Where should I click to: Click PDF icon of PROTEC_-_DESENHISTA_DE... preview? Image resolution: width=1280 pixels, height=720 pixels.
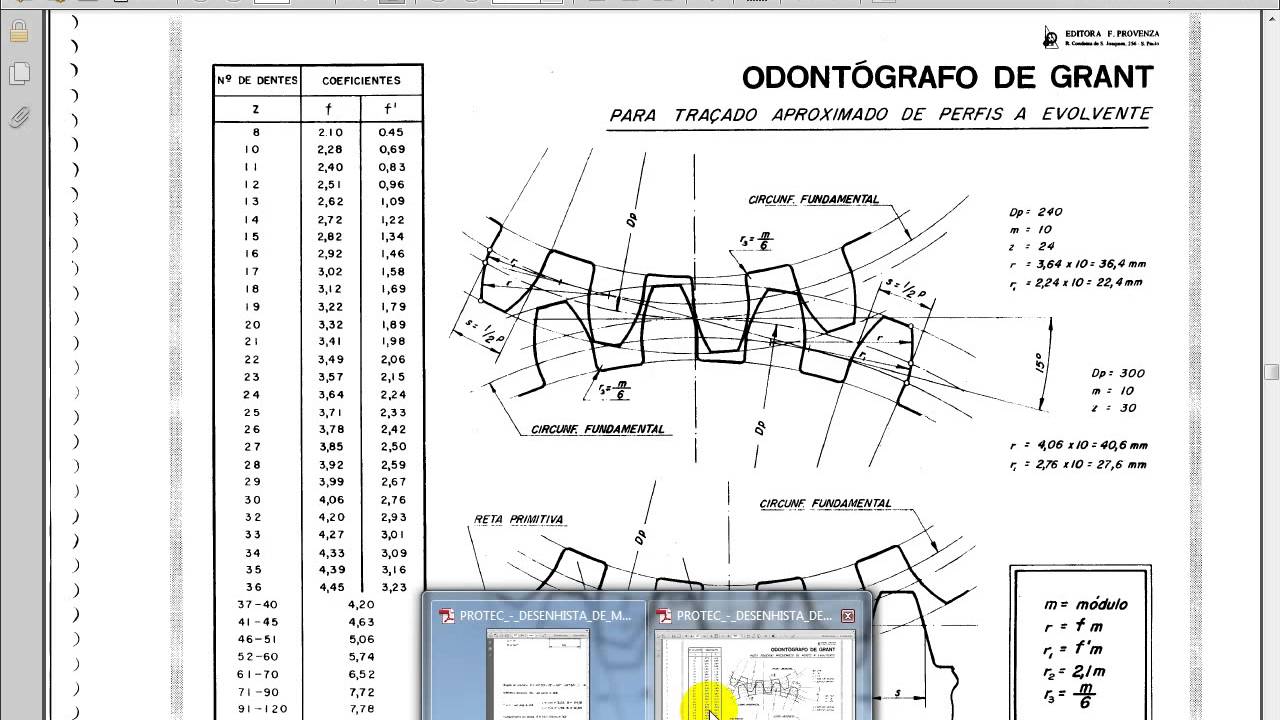pyautogui.click(x=664, y=616)
